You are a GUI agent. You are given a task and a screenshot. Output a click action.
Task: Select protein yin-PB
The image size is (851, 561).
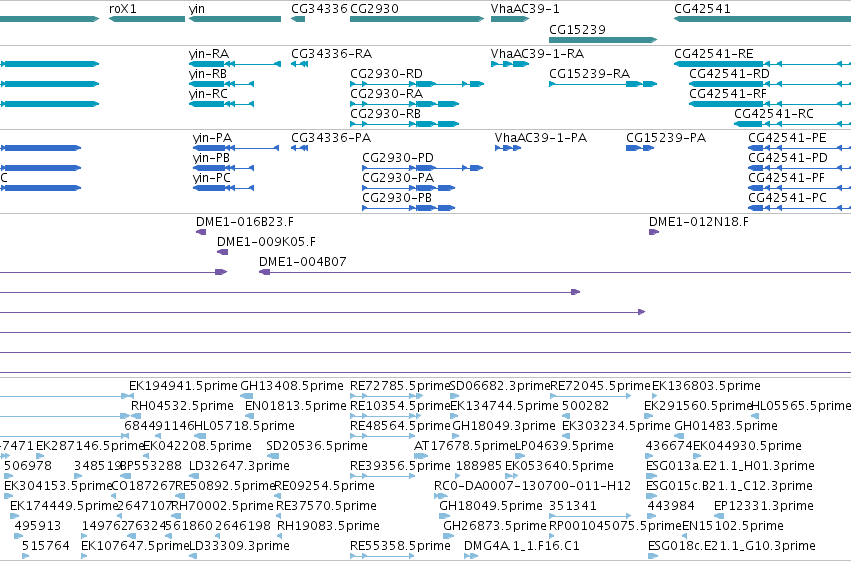(211, 158)
